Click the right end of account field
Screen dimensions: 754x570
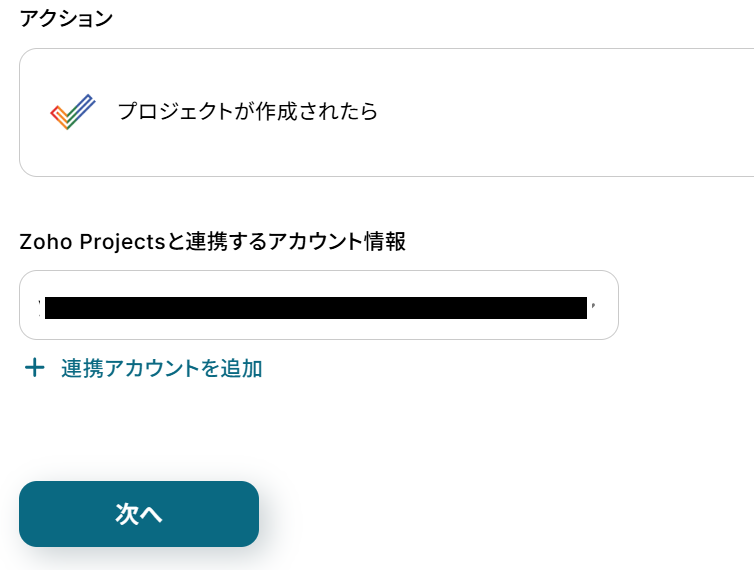[603, 305]
